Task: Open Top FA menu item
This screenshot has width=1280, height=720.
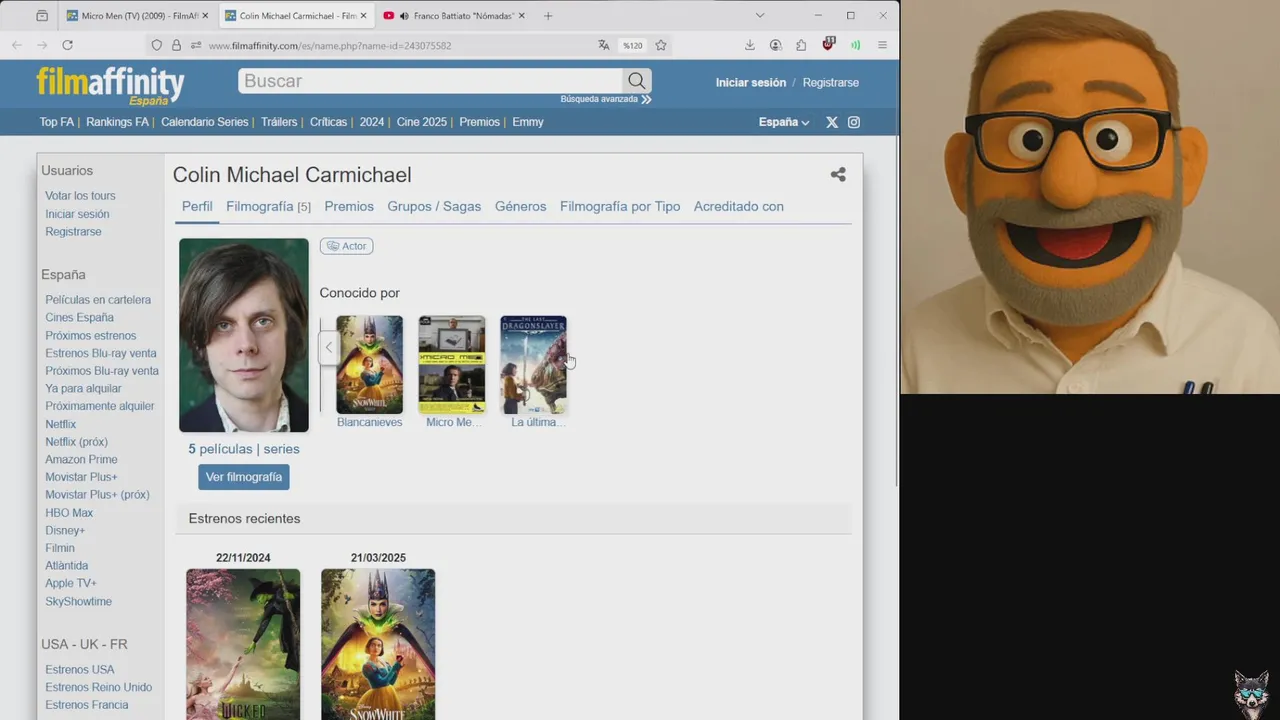Action: pyautogui.click(x=57, y=122)
